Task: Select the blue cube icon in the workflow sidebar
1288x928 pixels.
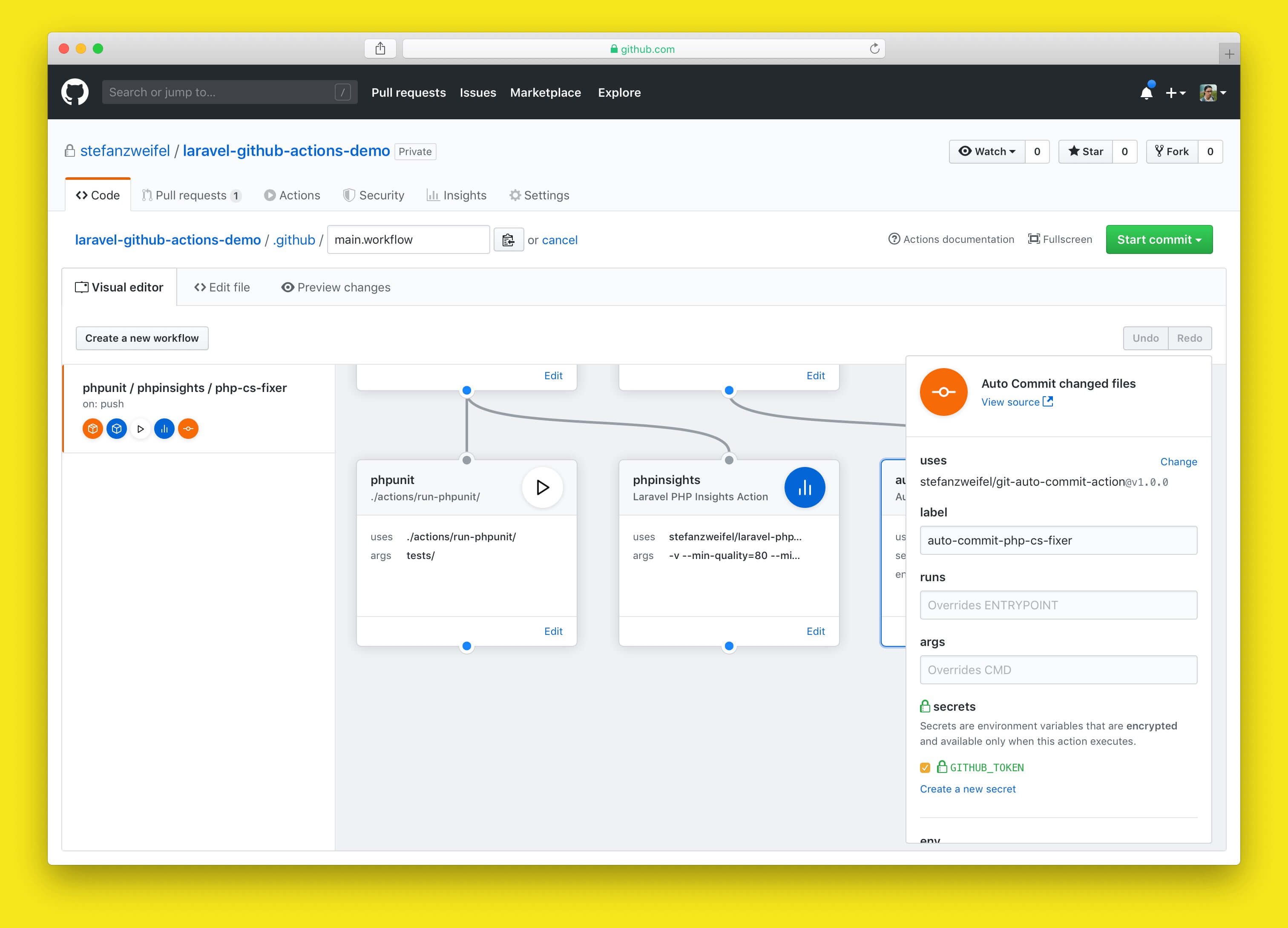Action: tap(117, 429)
